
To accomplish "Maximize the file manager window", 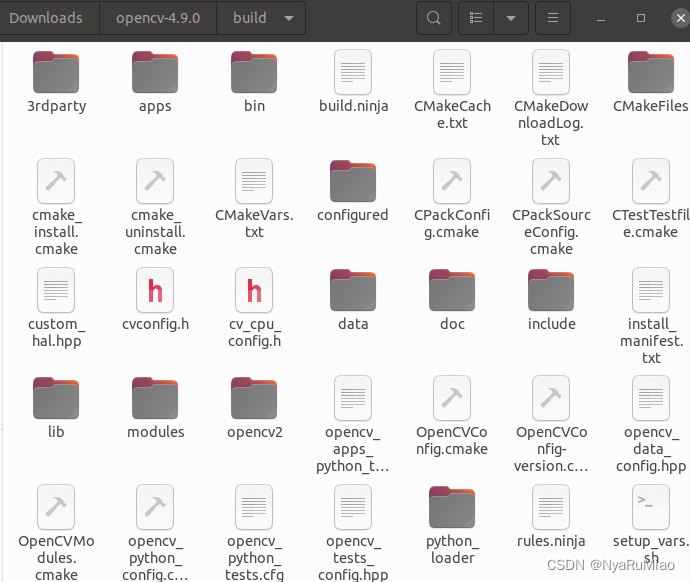I will (641, 18).
